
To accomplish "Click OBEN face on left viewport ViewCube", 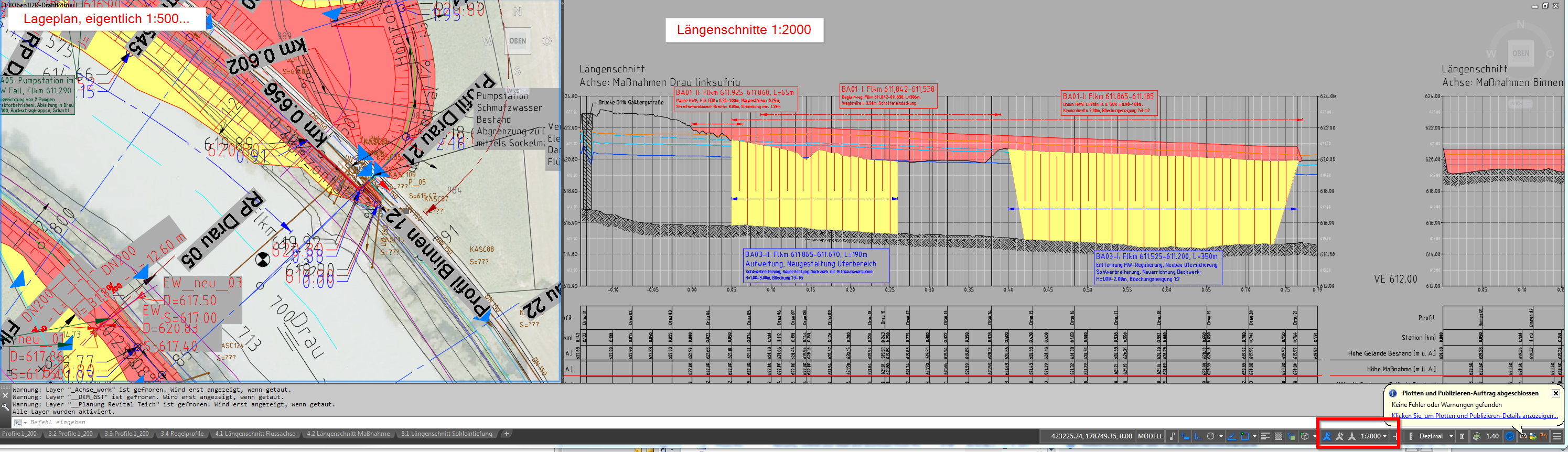I will pyautogui.click(x=518, y=41).
